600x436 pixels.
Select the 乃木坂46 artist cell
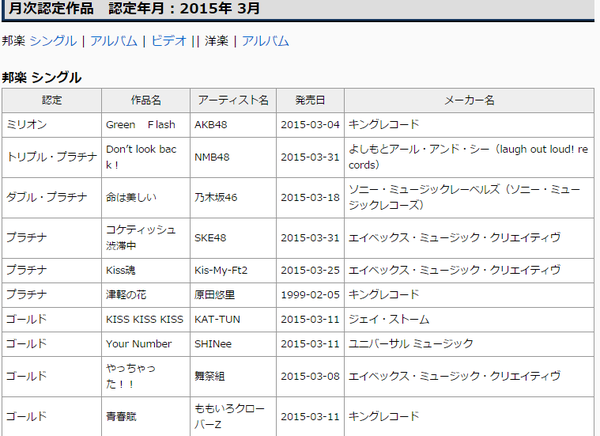tap(233, 198)
